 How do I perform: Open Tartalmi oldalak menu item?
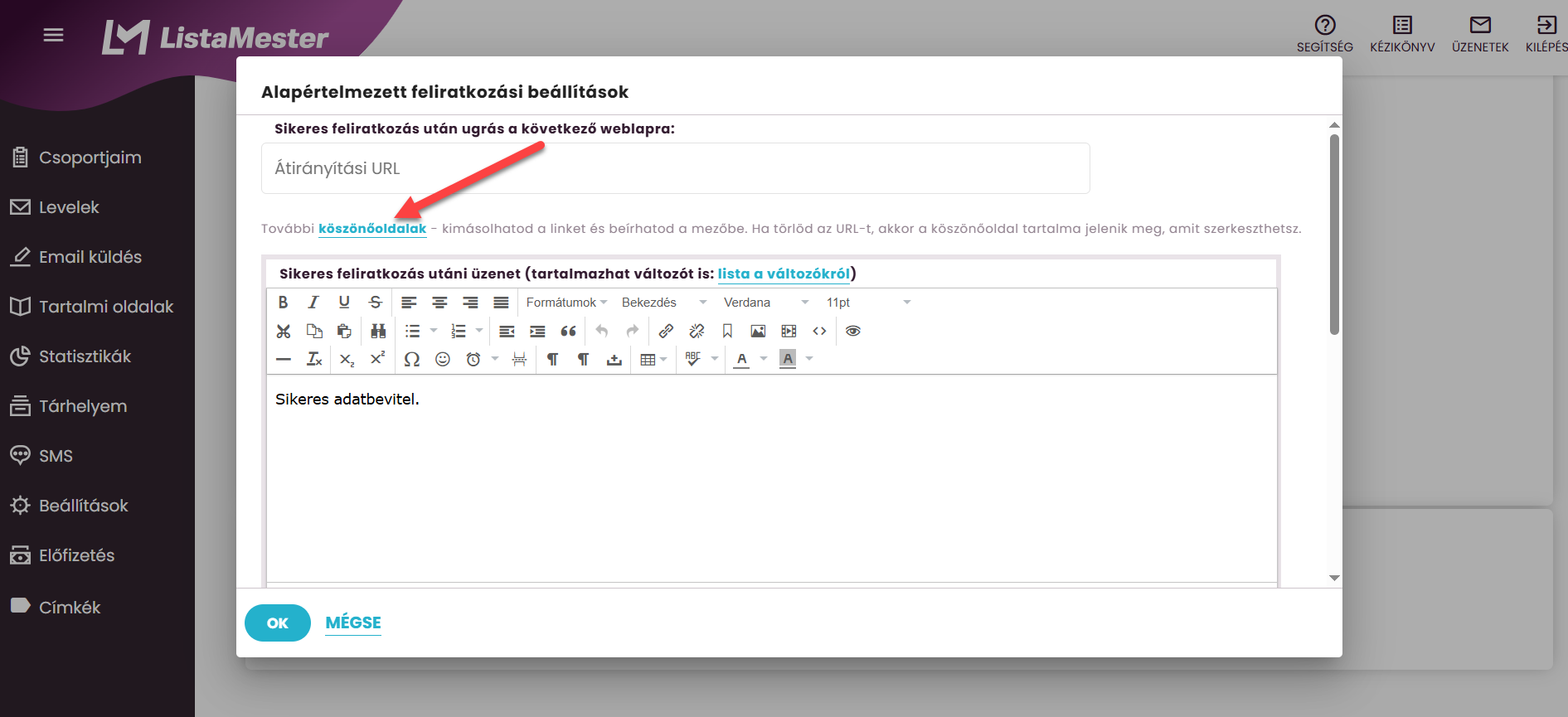(x=106, y=307)
